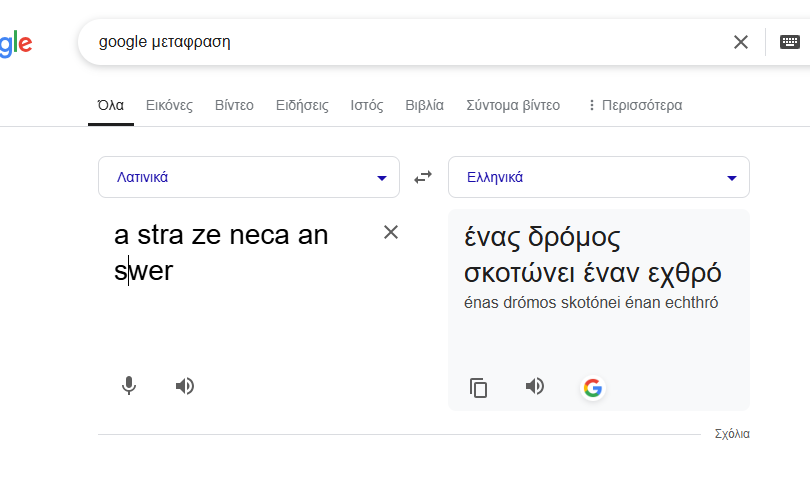Screen dimensions: 810x486
Task: Clear the Google search box text
Action: coord(741,42)
